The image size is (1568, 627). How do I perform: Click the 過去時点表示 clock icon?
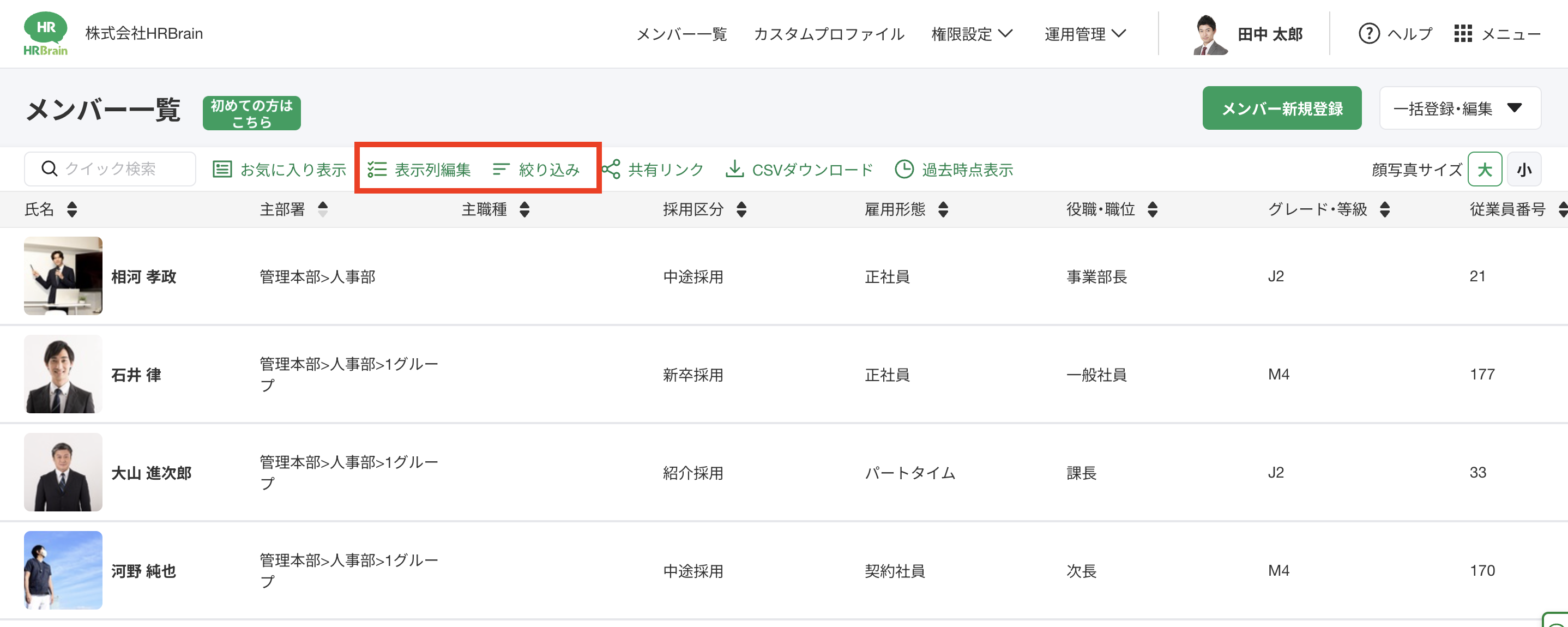pyautogui.click(x=904, y=169)
